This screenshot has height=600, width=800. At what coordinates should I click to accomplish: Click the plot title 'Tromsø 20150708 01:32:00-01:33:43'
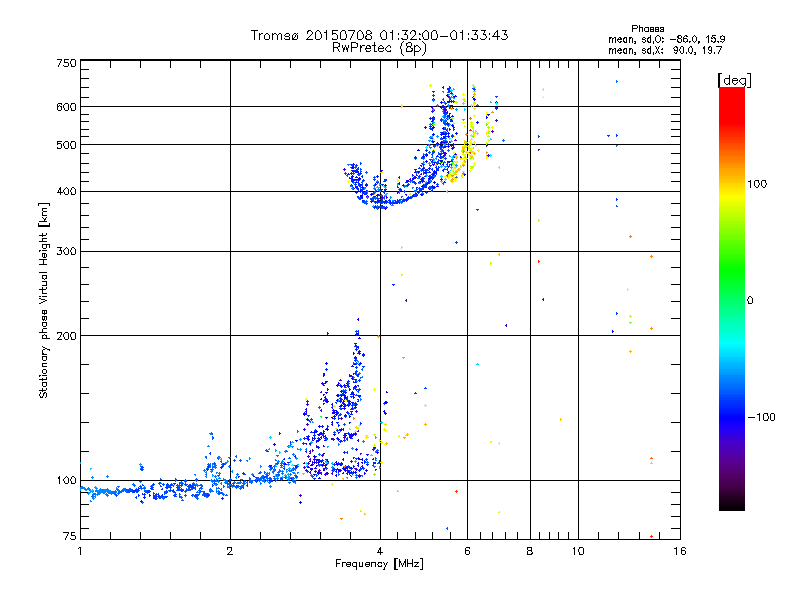click(379, 35)
